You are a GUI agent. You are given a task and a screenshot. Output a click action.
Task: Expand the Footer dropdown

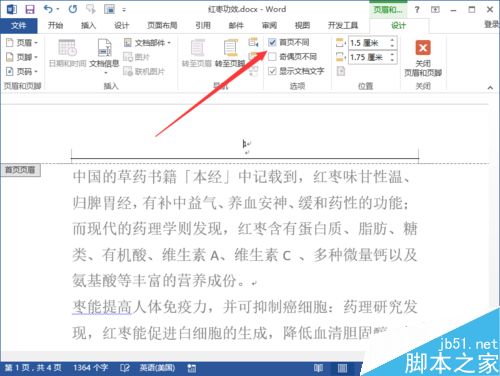[x=22, y=57]
